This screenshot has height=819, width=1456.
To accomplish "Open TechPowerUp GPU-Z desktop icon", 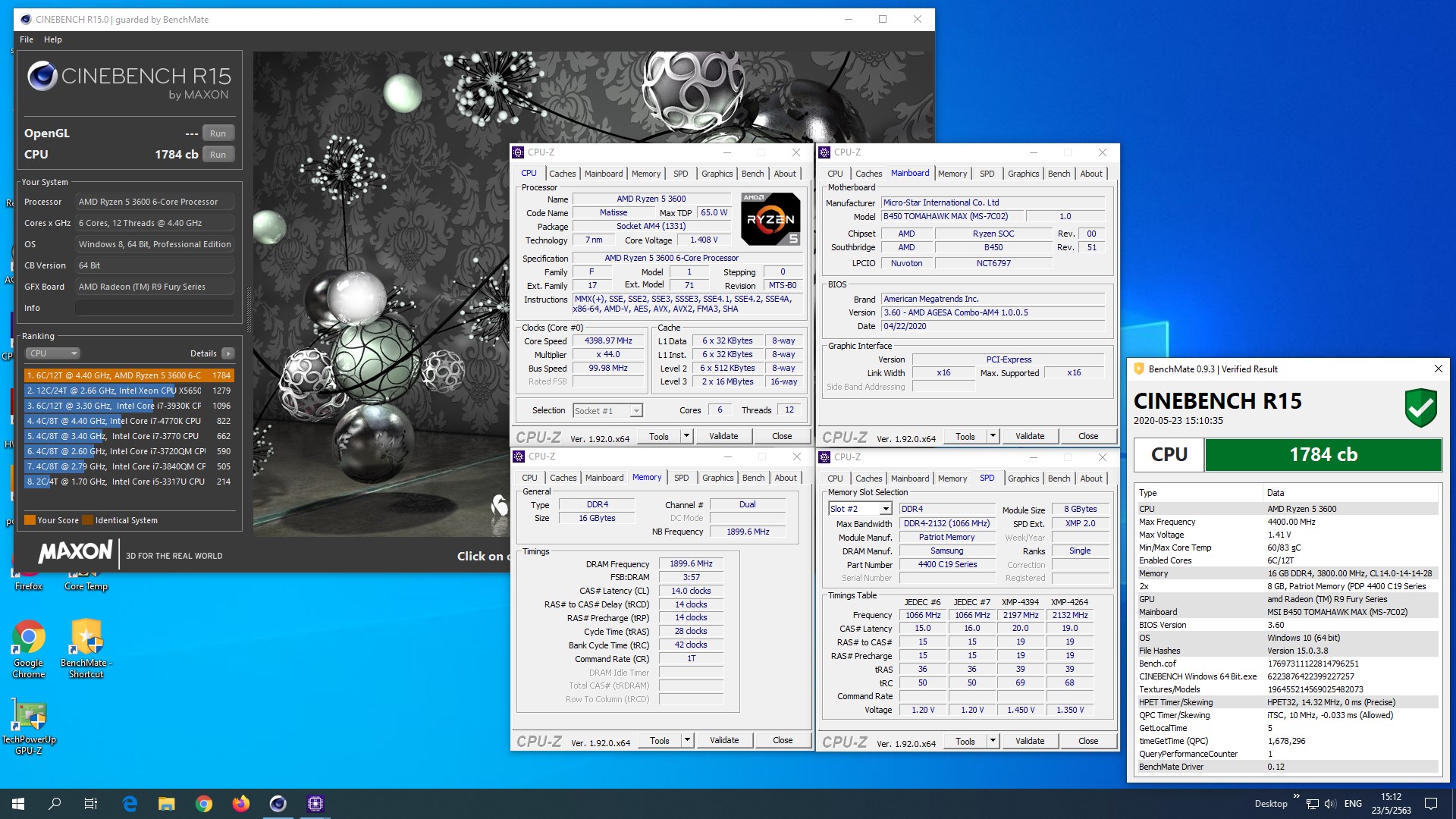I will (x=29, y=726).
